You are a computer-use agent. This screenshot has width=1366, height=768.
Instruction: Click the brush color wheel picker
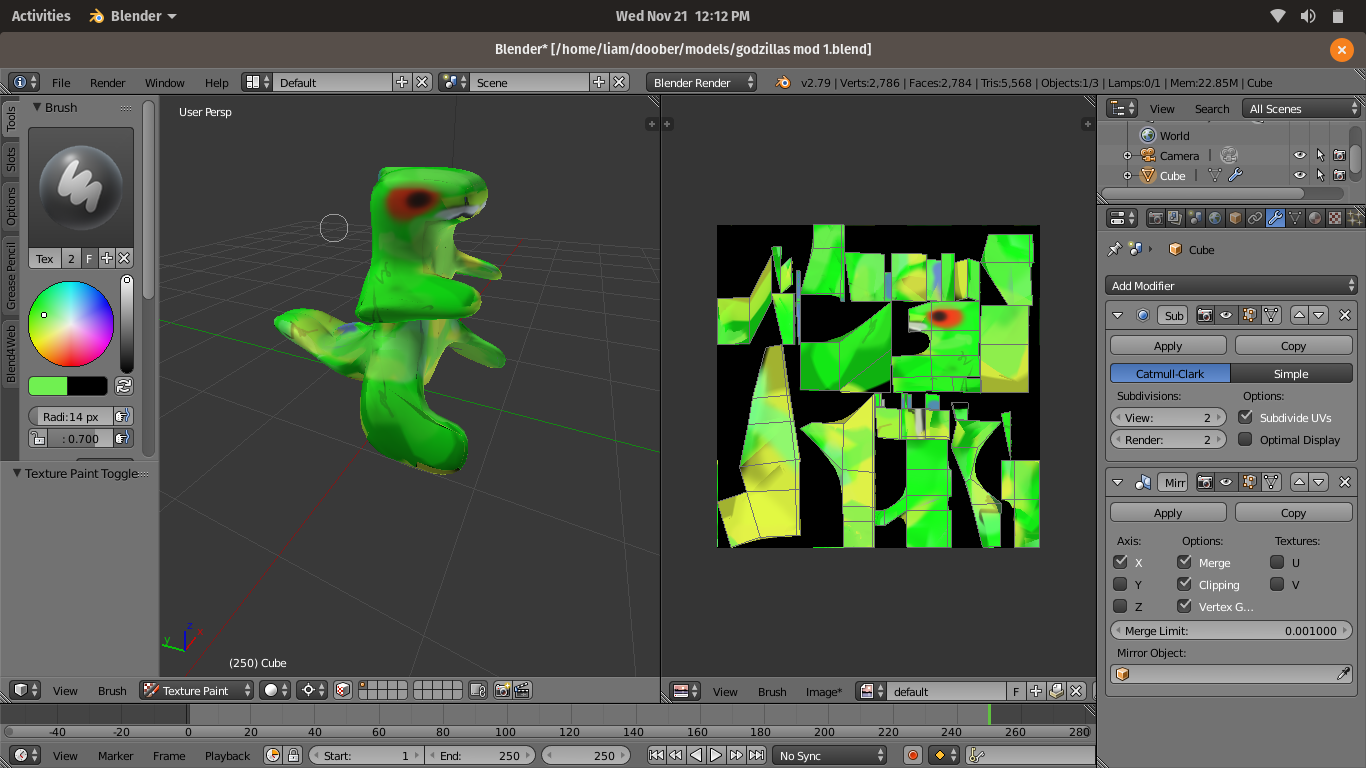71,324
